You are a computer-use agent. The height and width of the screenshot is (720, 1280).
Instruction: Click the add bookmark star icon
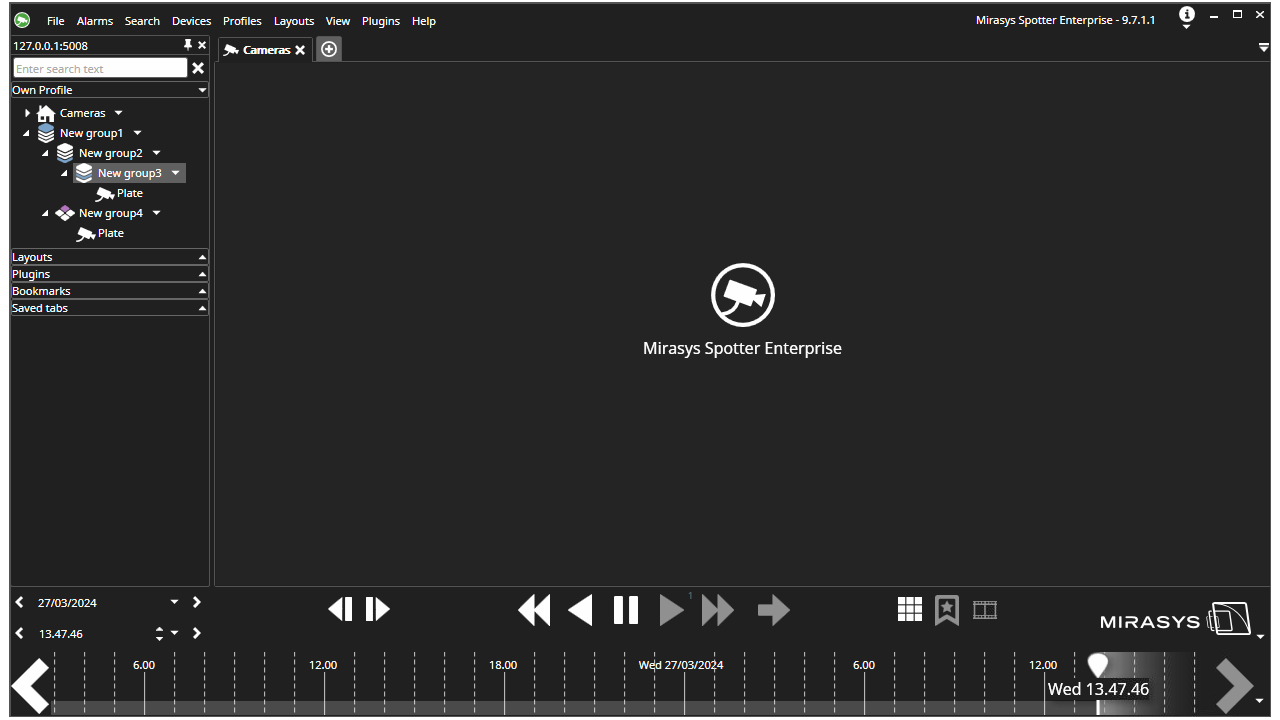click(947, 610)
